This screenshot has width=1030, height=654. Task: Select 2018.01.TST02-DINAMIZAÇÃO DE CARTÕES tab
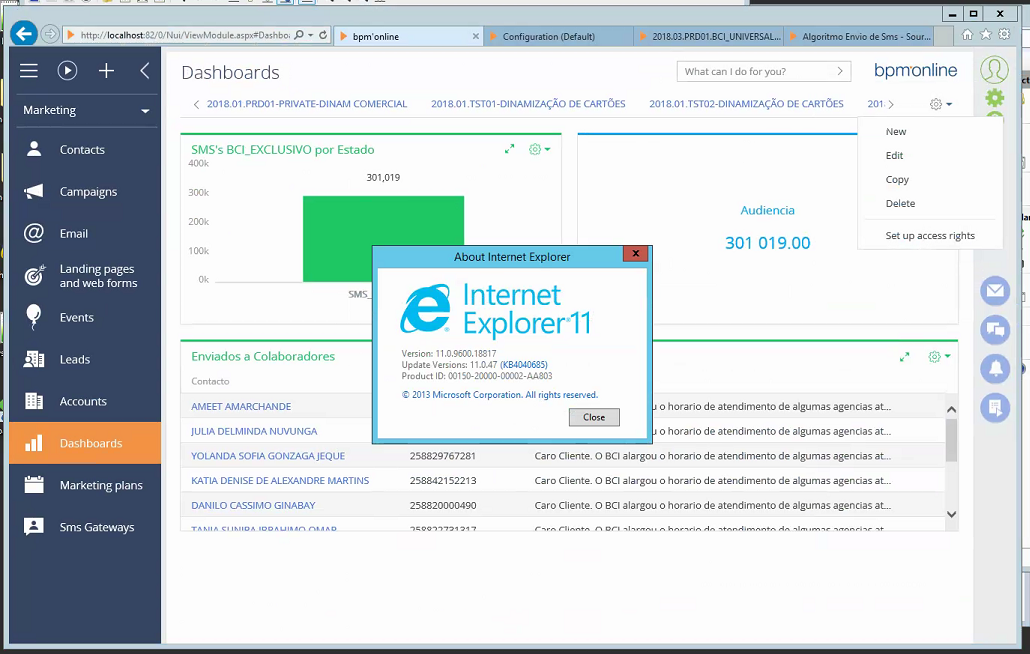point(746,104)
